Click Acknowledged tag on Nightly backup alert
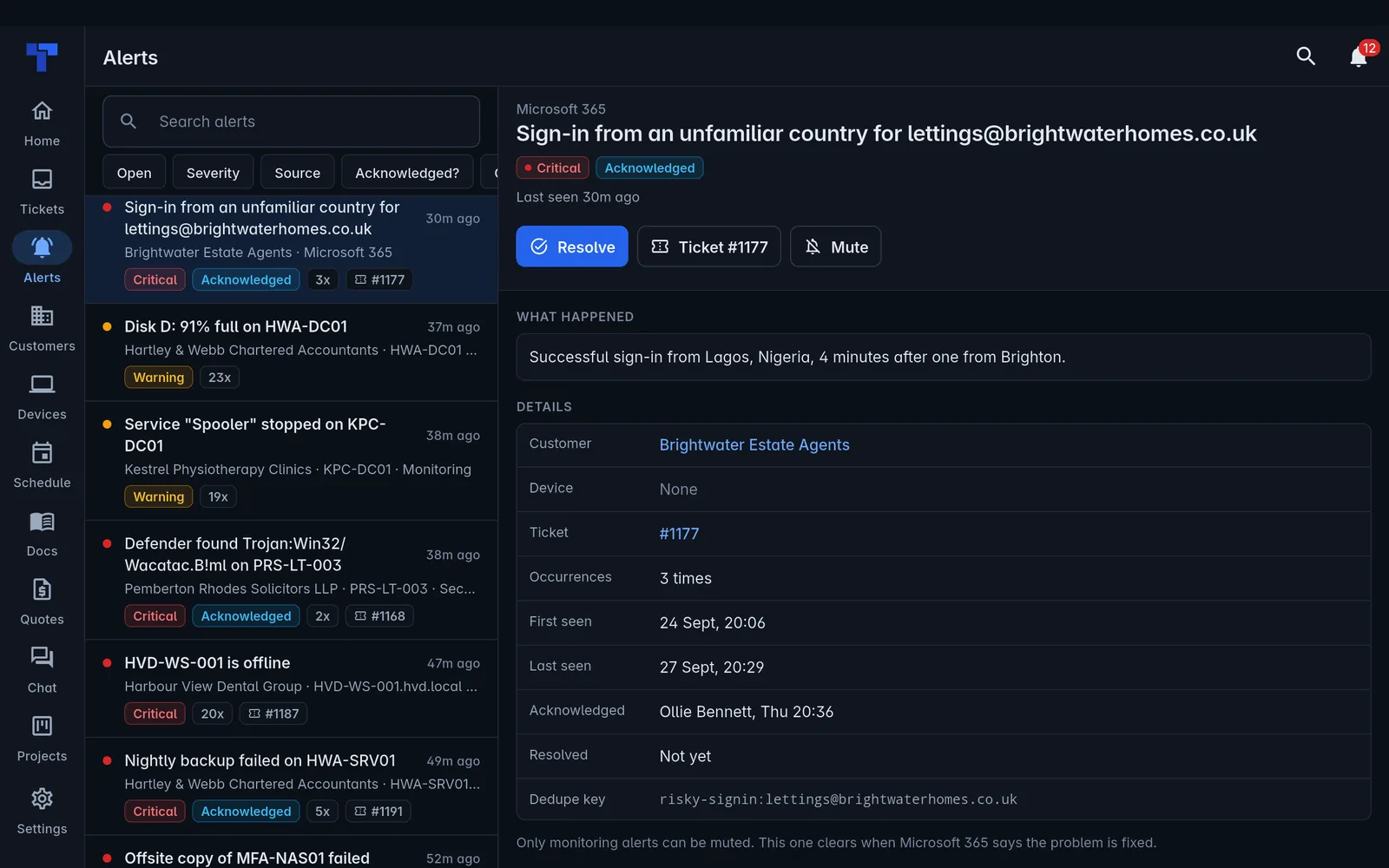Viewport: 1389px width, 868px height. tap(247, 812)
